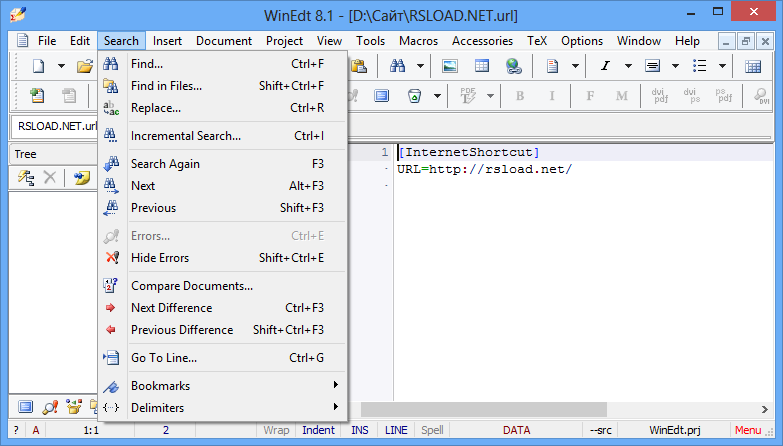Open the TeX menu
This screenshot has width=783, height=446.
pyautogui.click(x=537, y=41)
